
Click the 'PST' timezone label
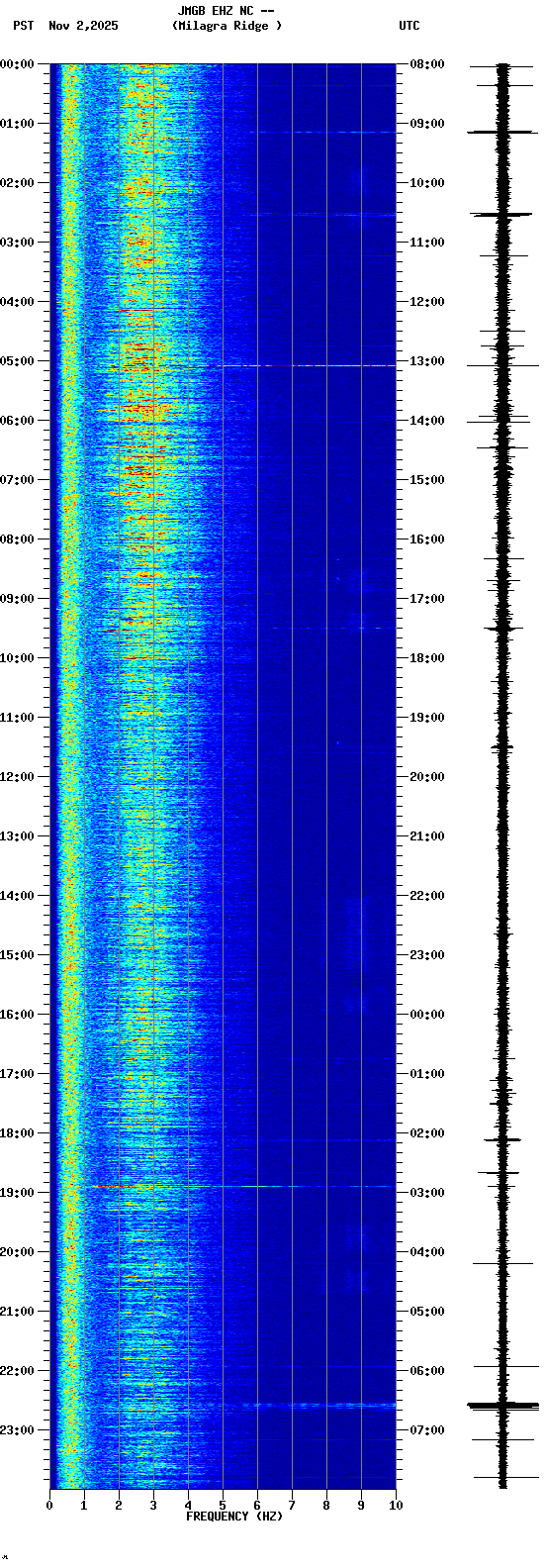(23, 26)
